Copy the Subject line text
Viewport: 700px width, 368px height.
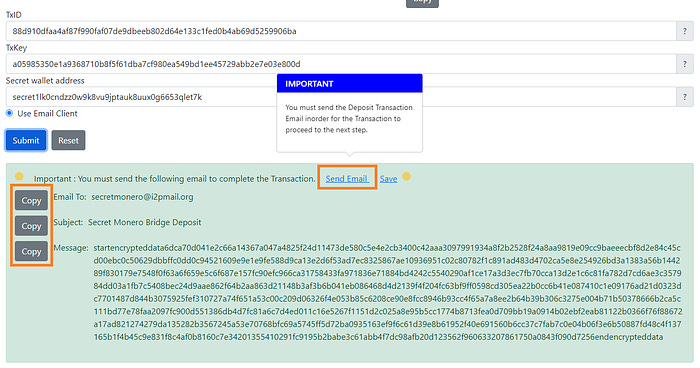[x=31, y=226]
